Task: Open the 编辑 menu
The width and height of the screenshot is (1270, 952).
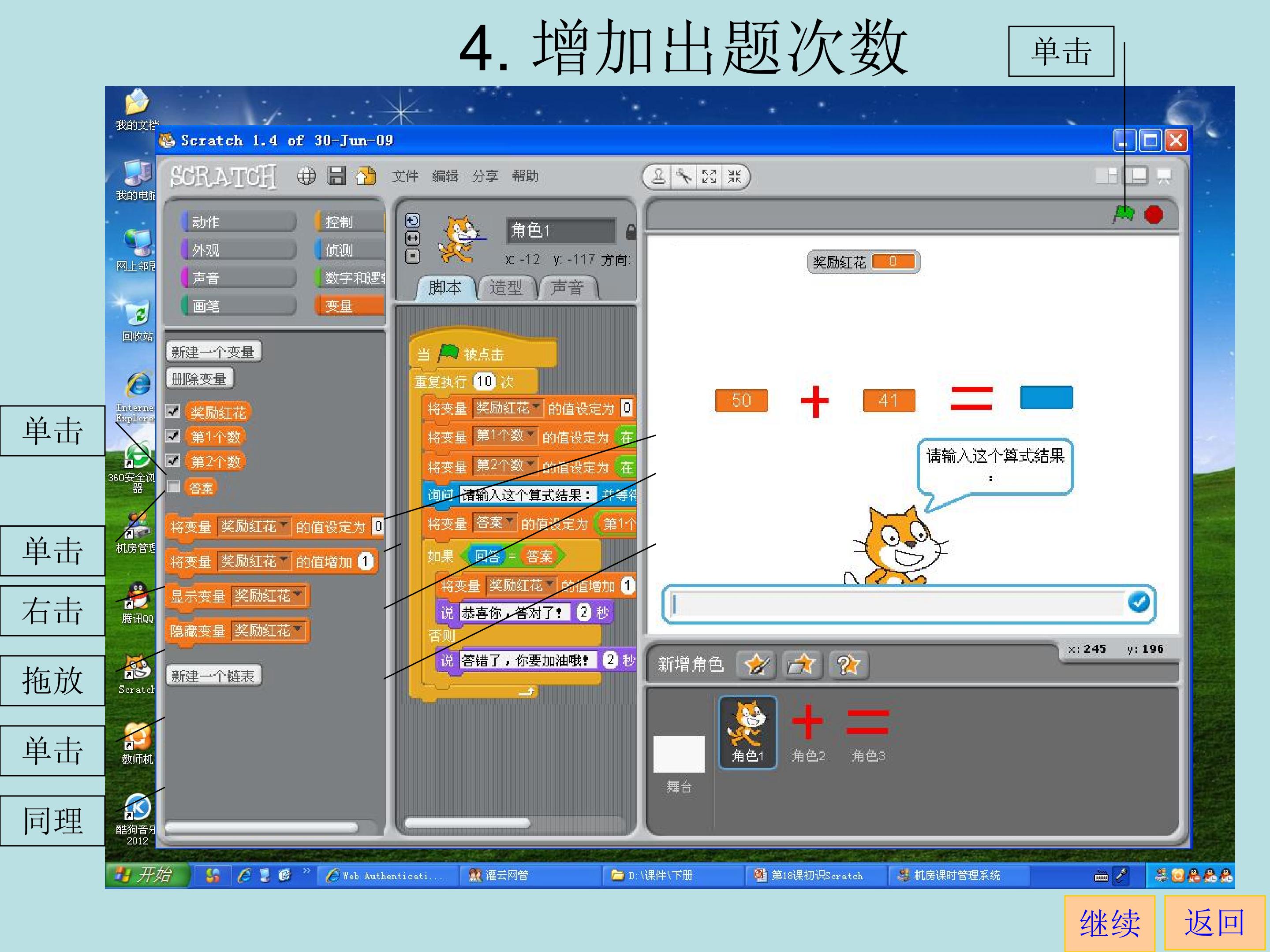Action: (445, 176)
